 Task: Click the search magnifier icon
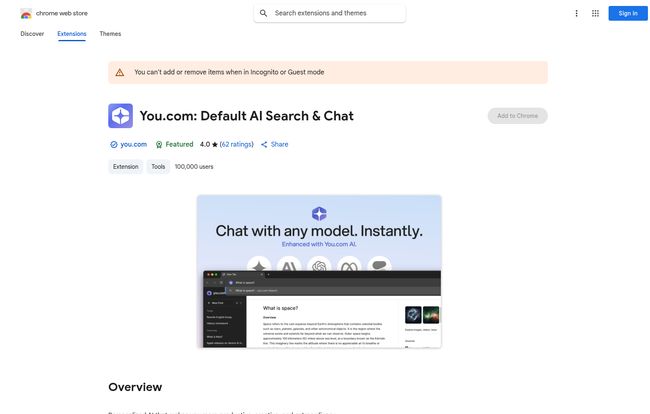tap(263, 13)
